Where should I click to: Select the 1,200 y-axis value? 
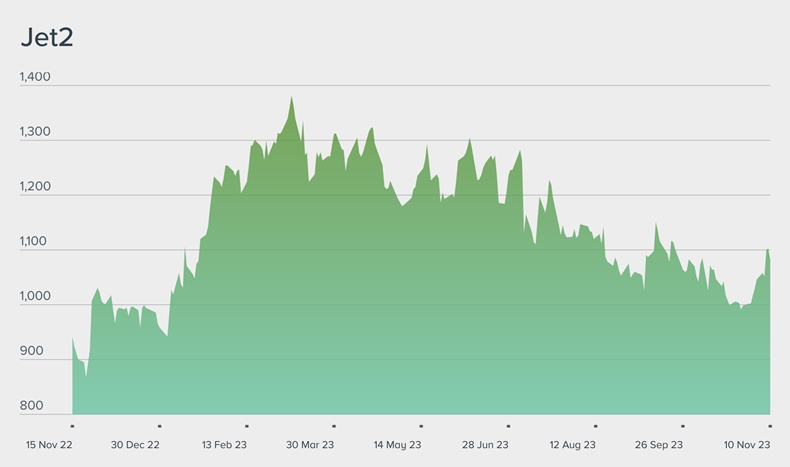34,187
